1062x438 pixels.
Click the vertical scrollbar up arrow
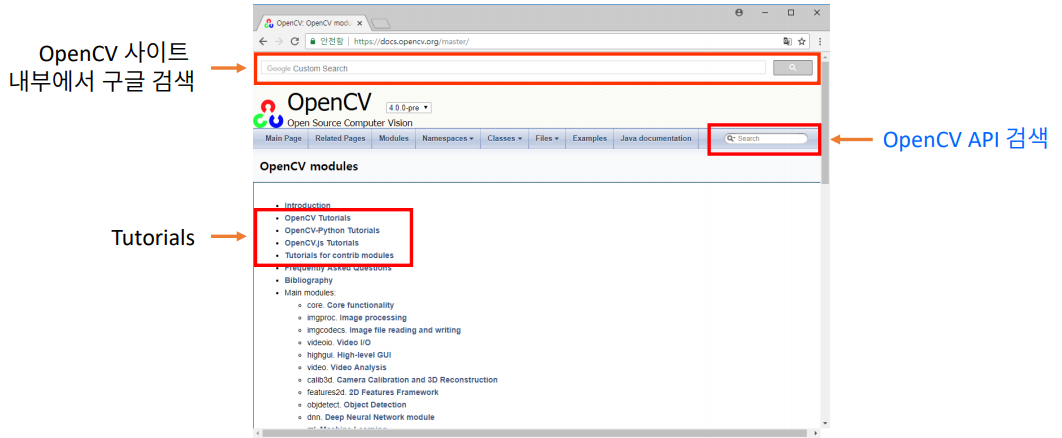825,57
